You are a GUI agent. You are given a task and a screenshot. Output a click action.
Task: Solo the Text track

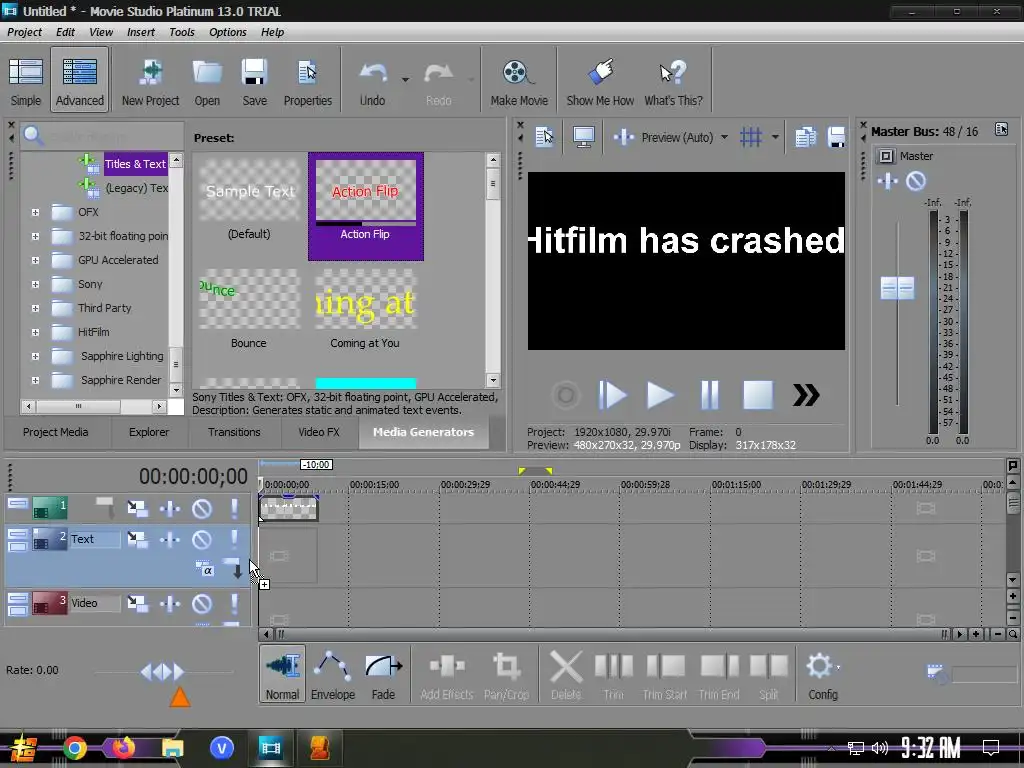click(234, 539)
